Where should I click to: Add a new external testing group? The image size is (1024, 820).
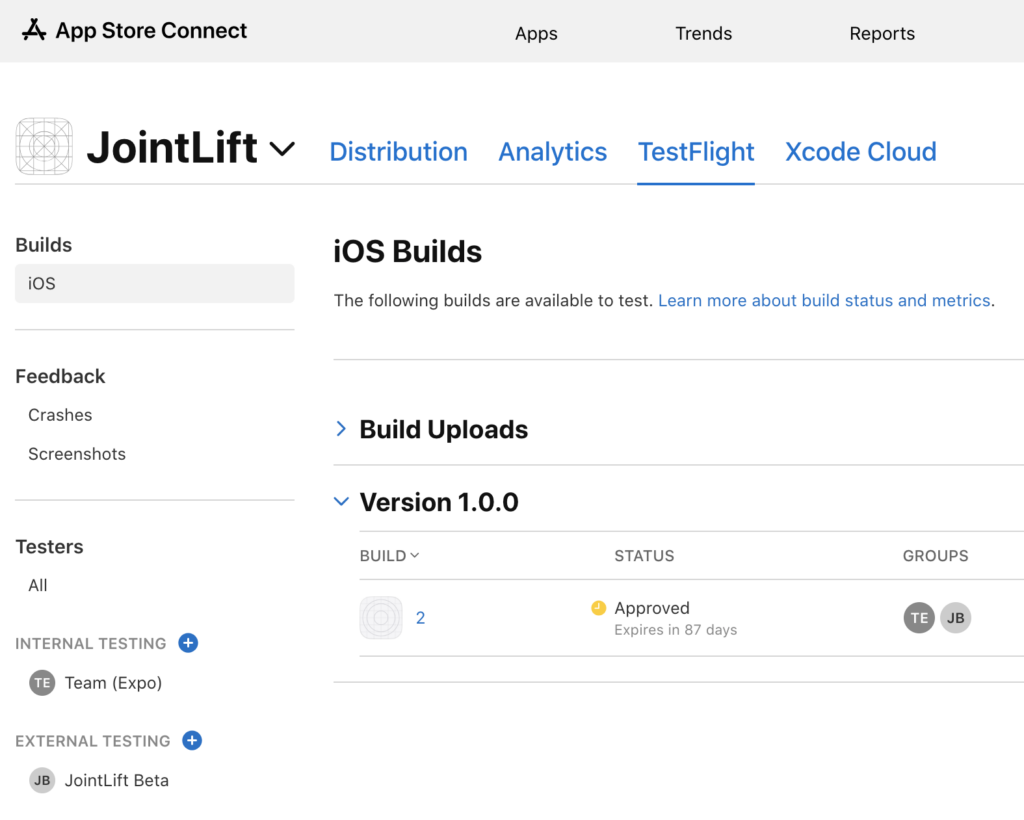[x=192, y=740]
